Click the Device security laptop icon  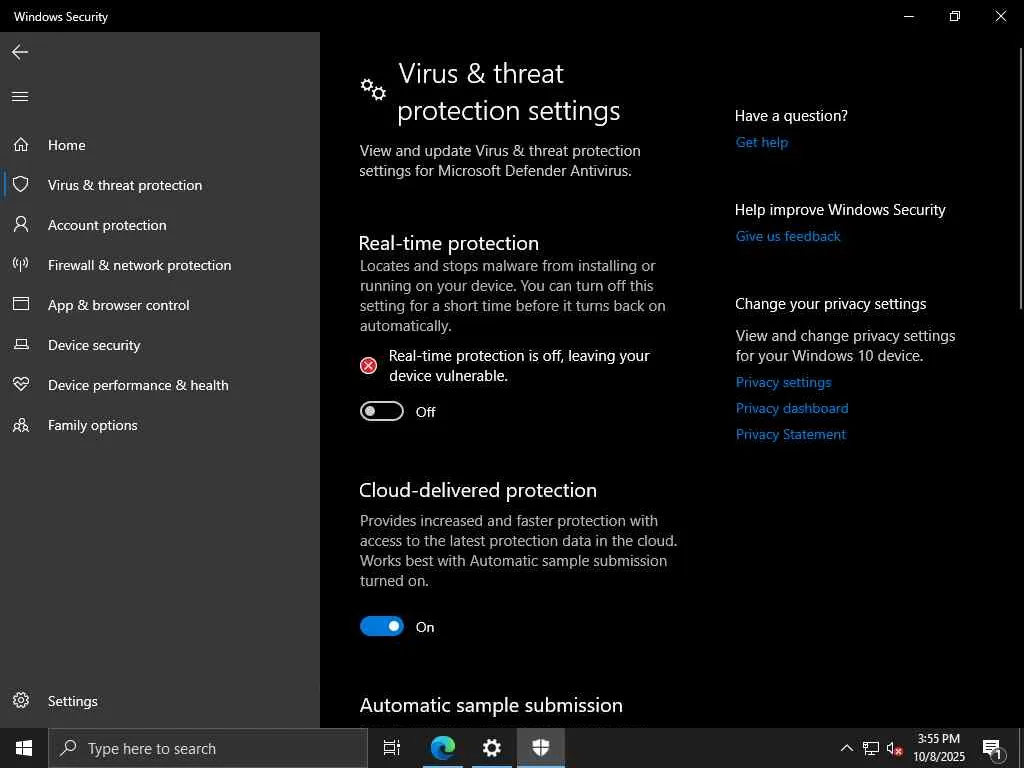tap(20, 345)
